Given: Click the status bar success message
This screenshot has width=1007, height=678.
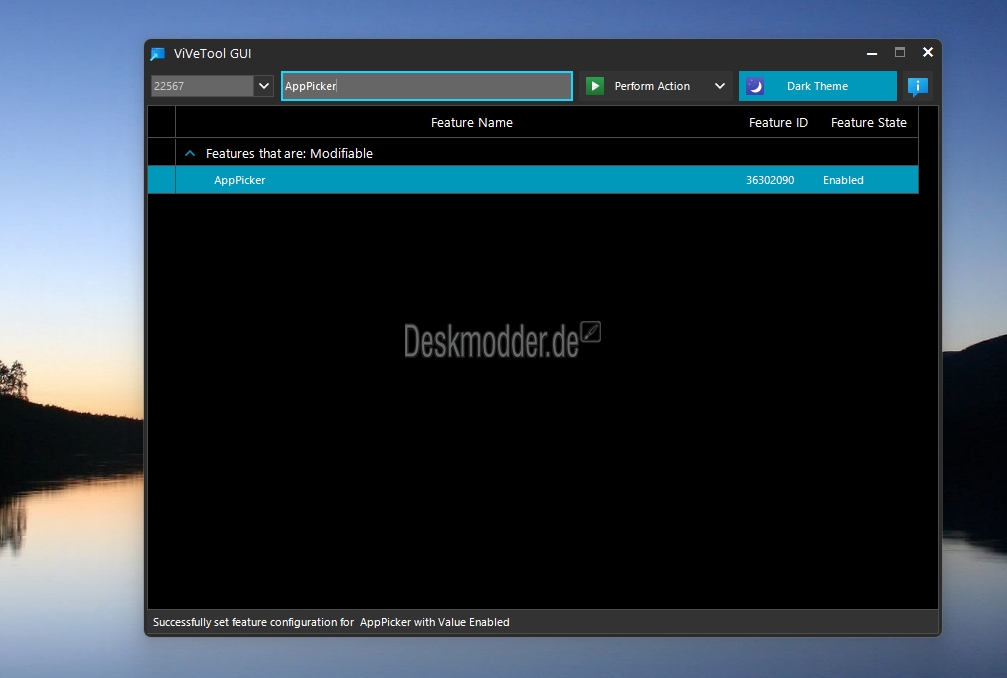Looking at the screenshot, I should pyautogui.click(x=331, y=622).
